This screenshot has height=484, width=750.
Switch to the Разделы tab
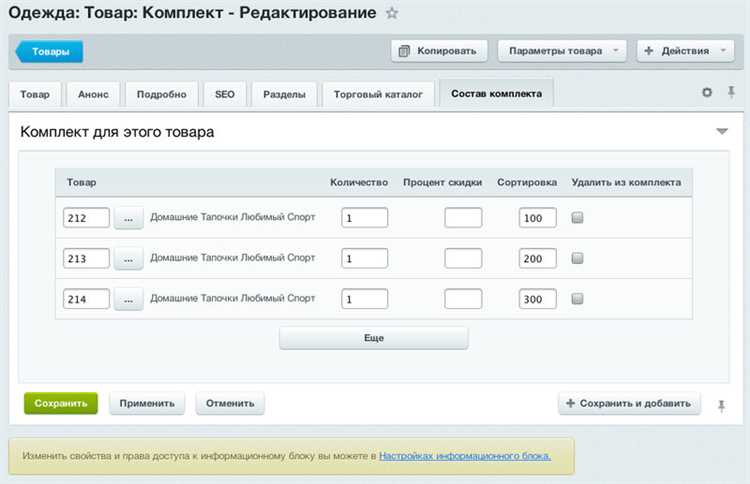285,94
